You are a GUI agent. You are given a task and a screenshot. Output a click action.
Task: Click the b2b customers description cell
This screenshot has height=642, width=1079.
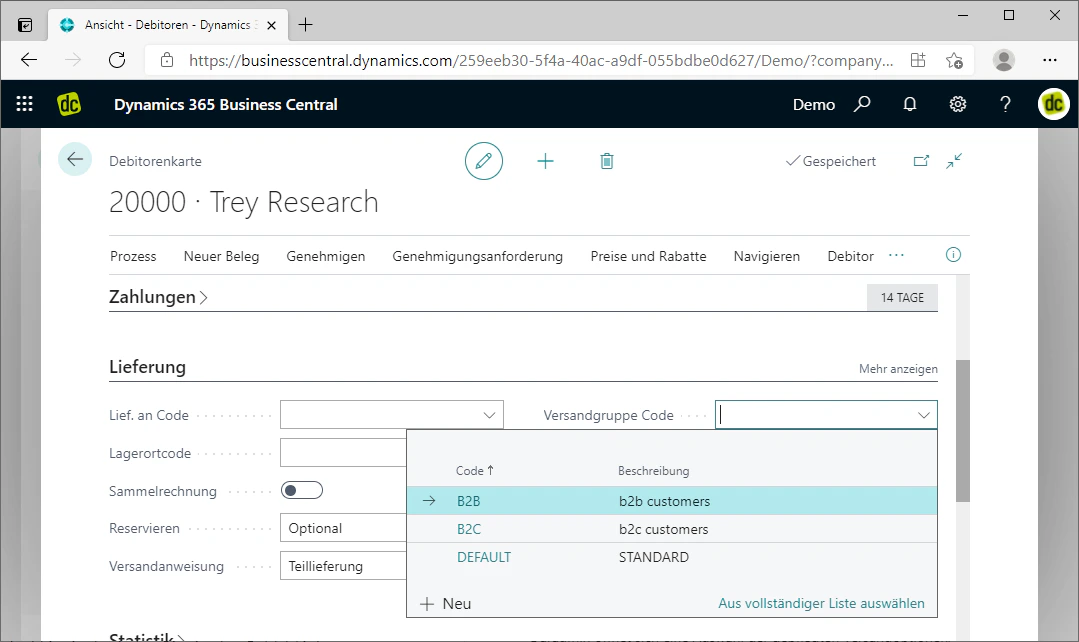pyautogui.click(x=664, y=501)
